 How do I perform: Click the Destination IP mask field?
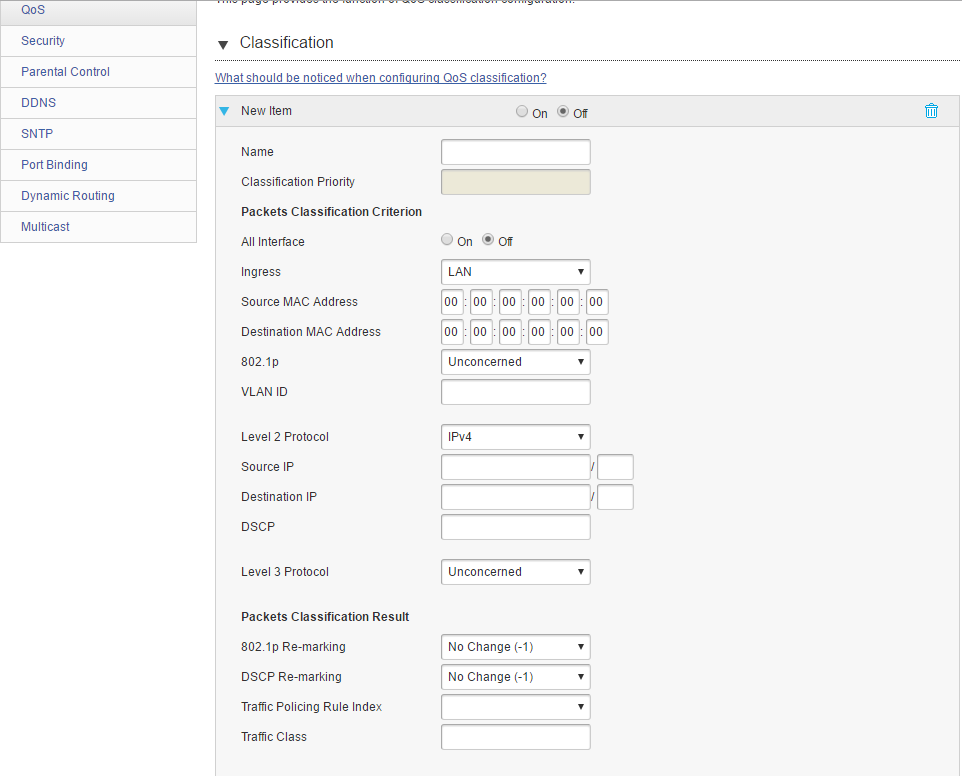point(615,497)
